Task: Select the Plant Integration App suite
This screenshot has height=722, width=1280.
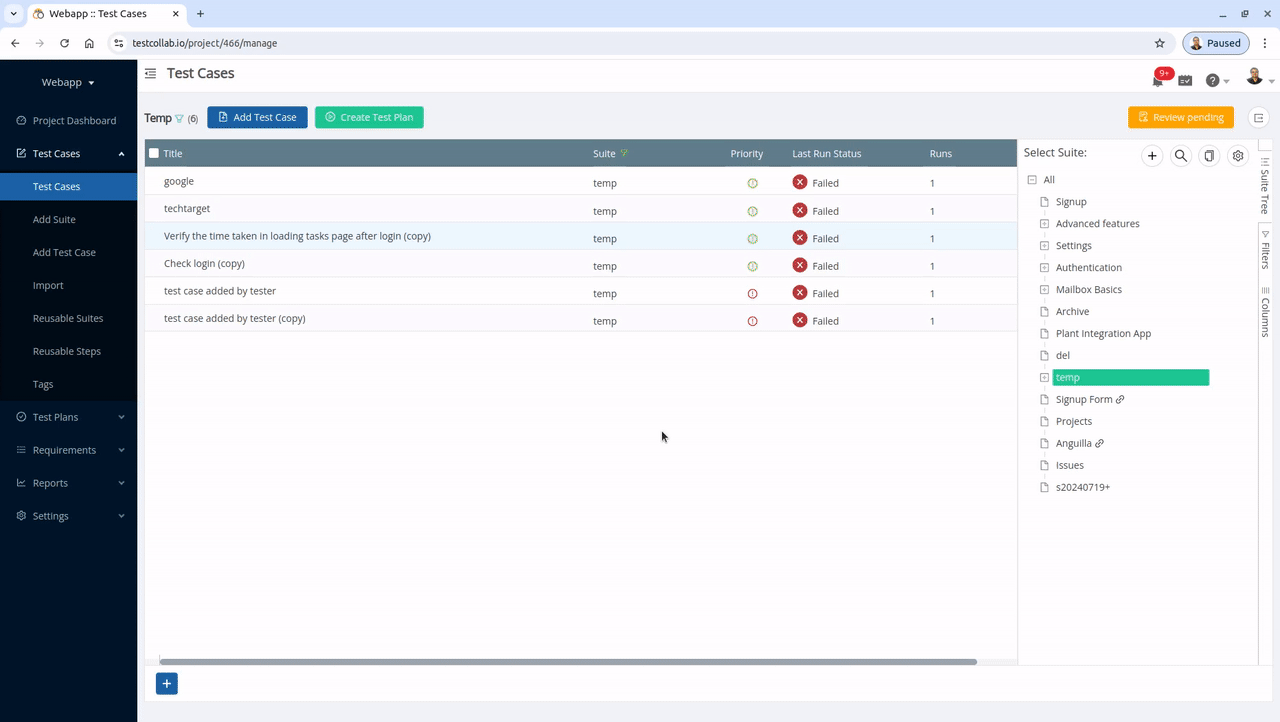Action: [1103, 334]
